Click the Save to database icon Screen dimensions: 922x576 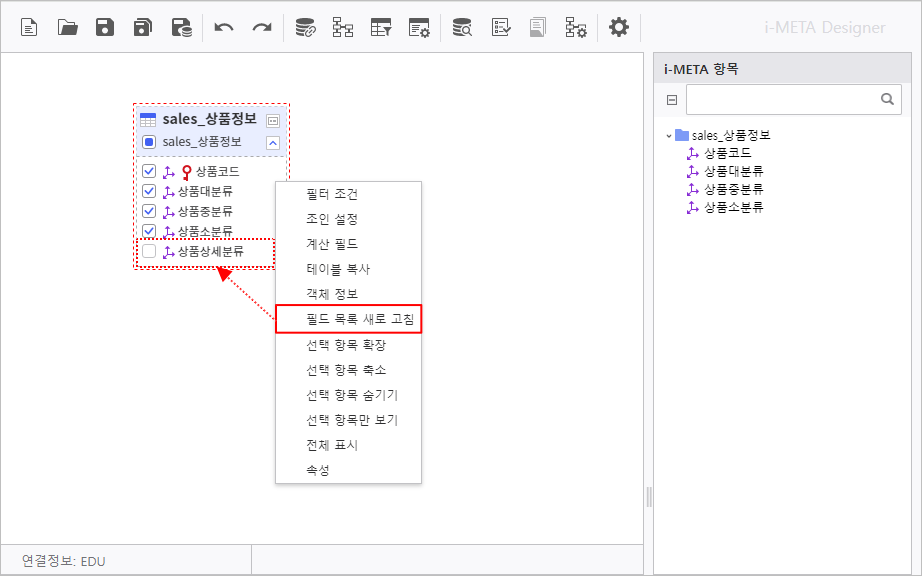coord(182,28)
